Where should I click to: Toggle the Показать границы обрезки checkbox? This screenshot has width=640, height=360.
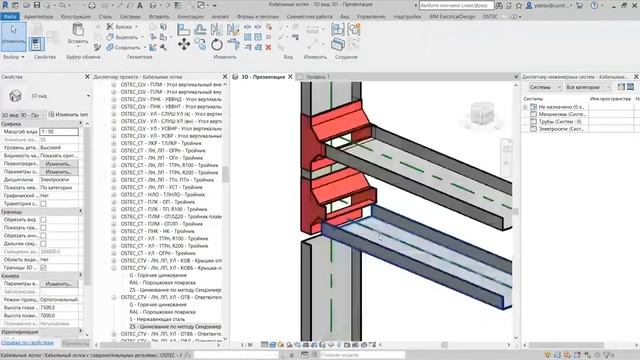click(x=43, y=228)
